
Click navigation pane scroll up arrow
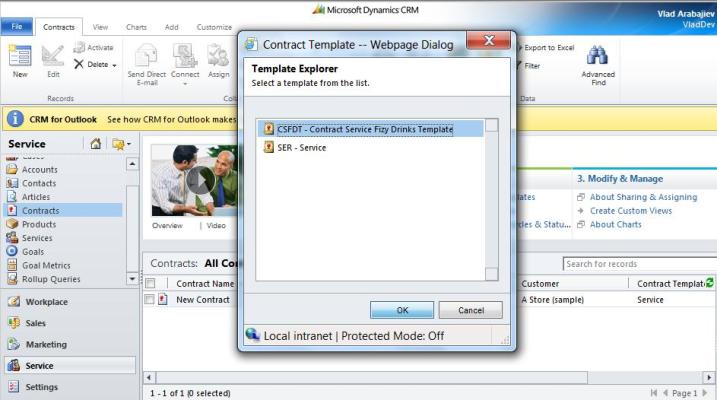(x=132, y=164)
